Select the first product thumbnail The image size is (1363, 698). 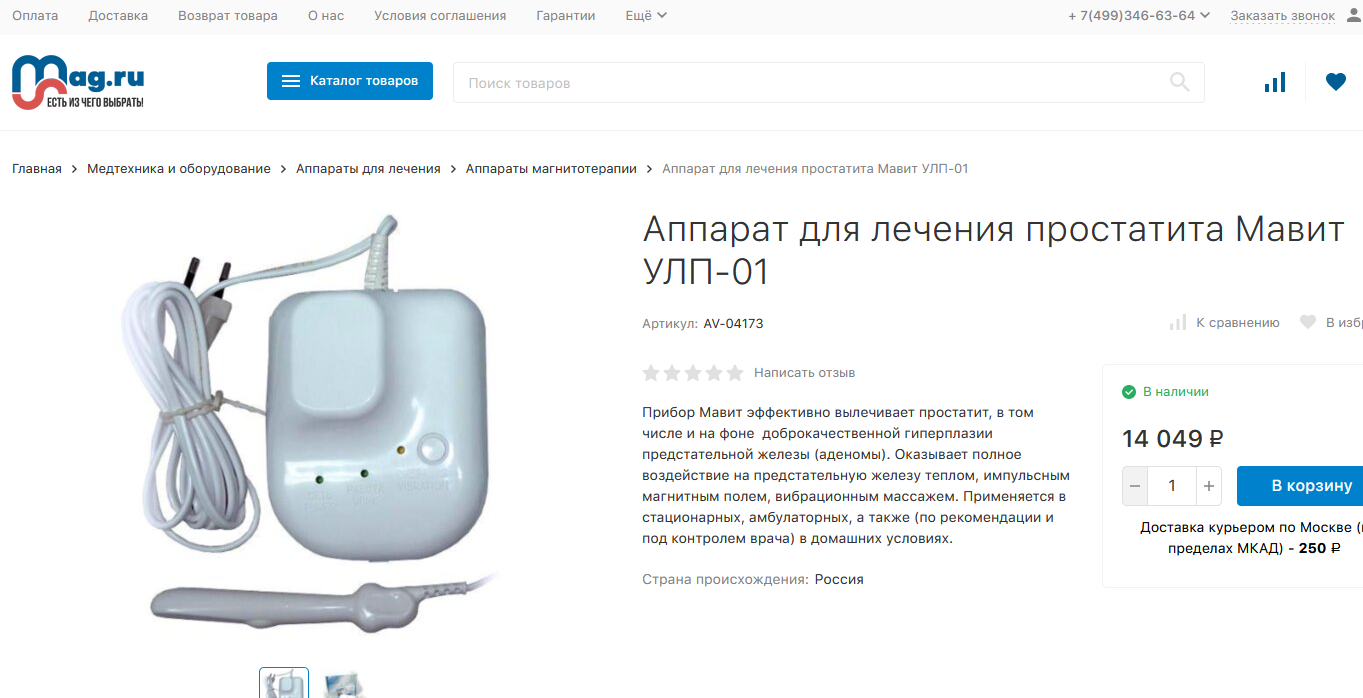(284, 684)
